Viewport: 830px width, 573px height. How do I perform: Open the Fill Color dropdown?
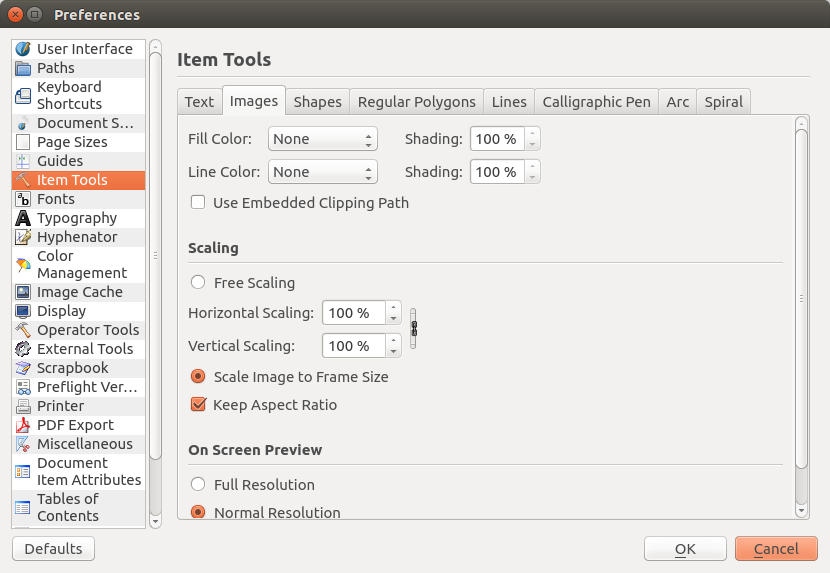click(x=322, y=139)
